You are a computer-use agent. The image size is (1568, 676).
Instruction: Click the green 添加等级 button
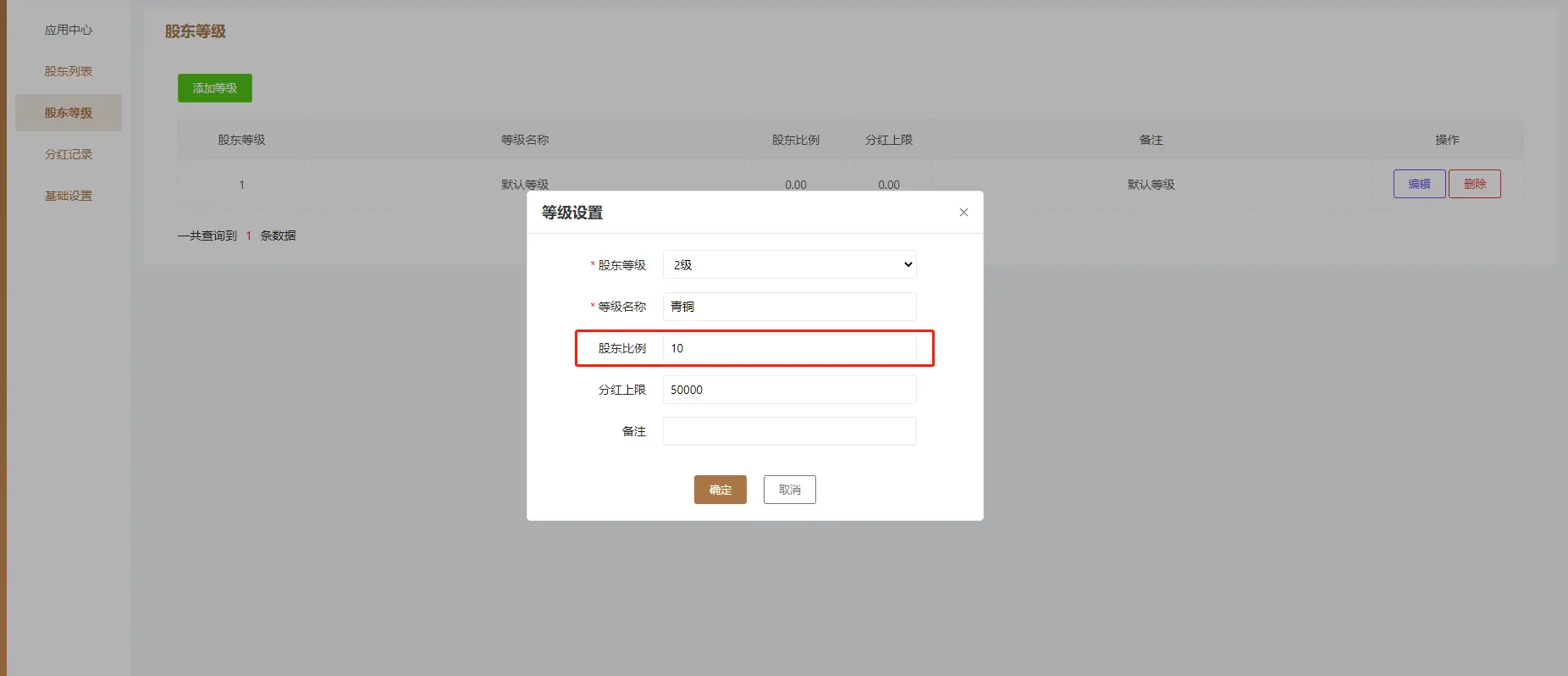(x=215, y=88)
